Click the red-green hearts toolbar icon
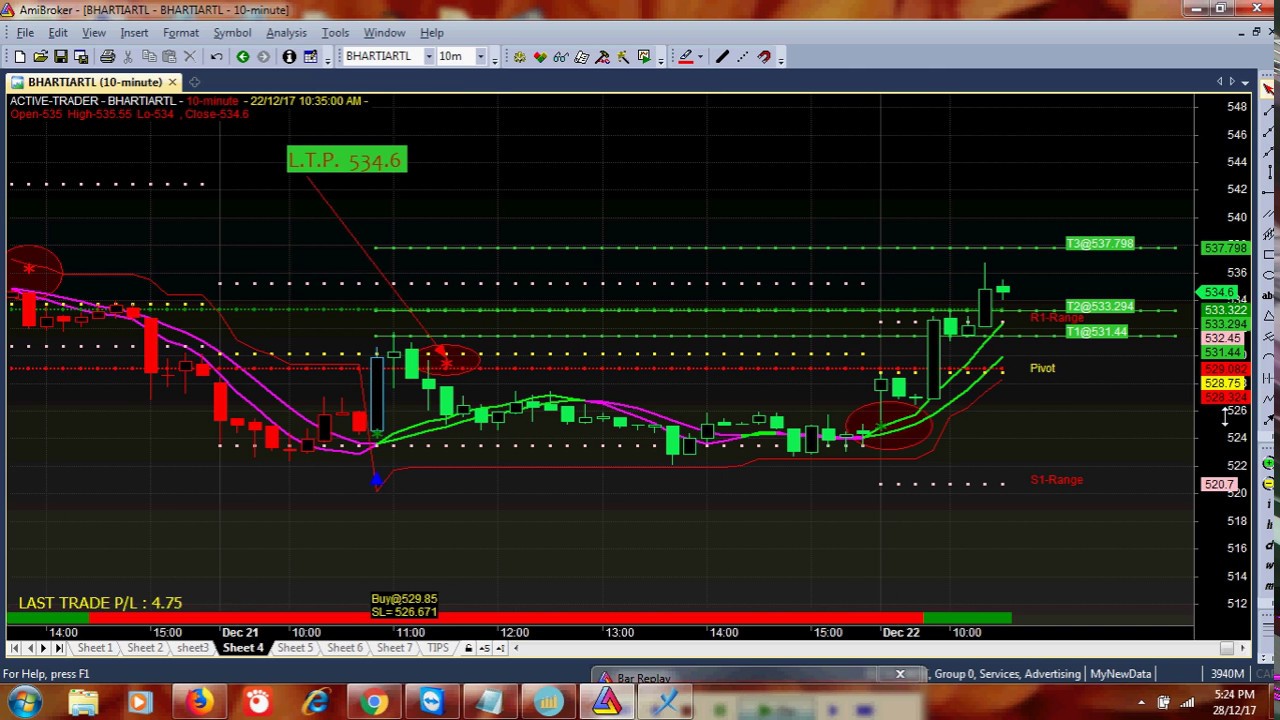Screen dimensions: 1280x720 click(x=540, y=57)
